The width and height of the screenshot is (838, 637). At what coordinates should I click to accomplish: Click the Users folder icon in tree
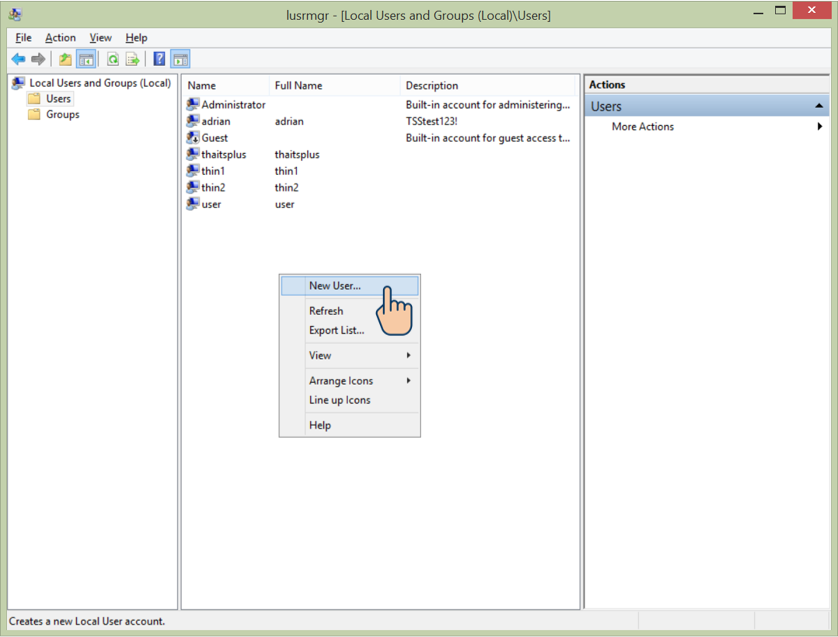(34, 98)
